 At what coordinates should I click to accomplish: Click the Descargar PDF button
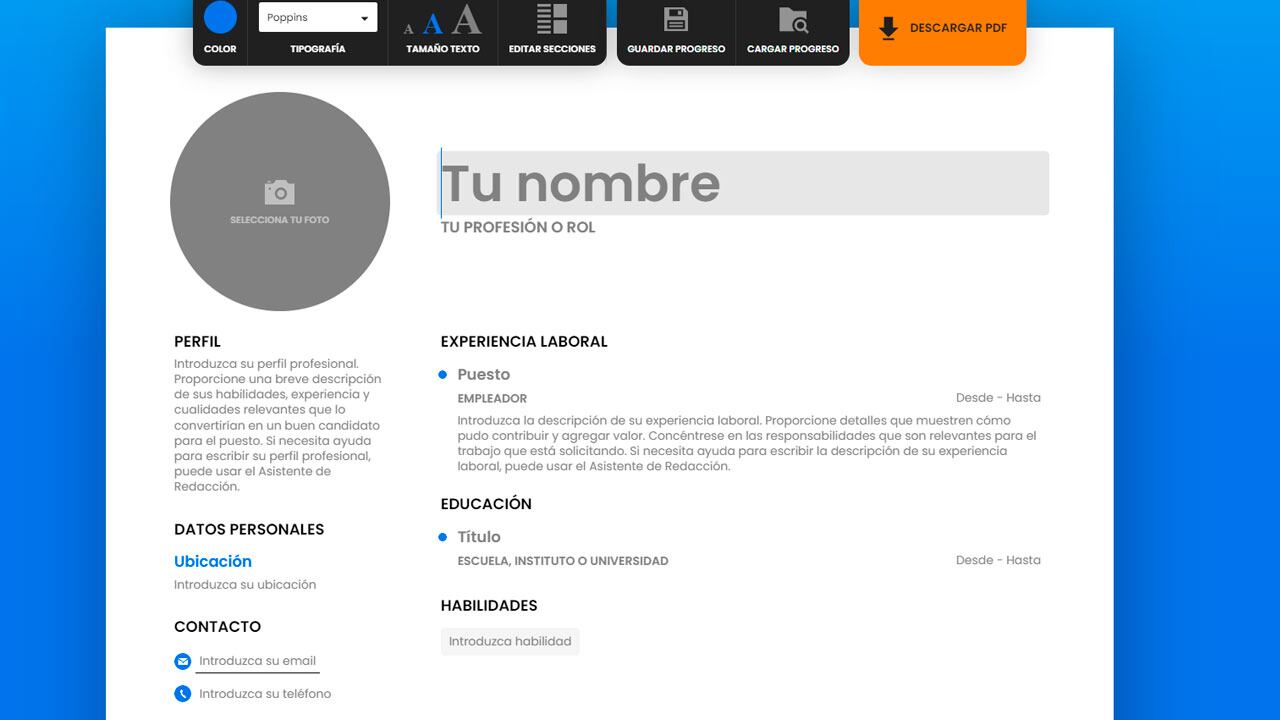941,28
